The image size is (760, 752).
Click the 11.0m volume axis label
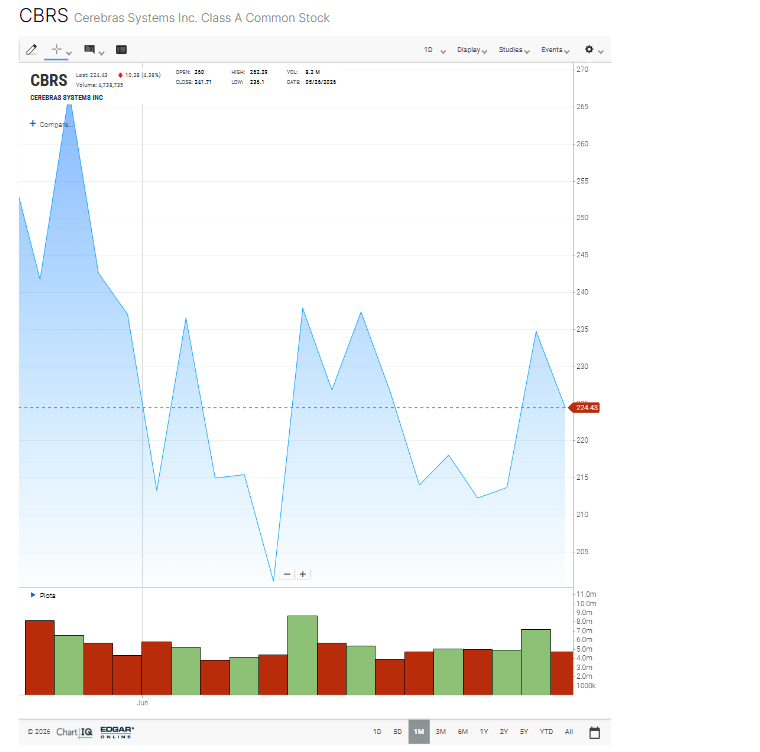[x=586, y=594]
